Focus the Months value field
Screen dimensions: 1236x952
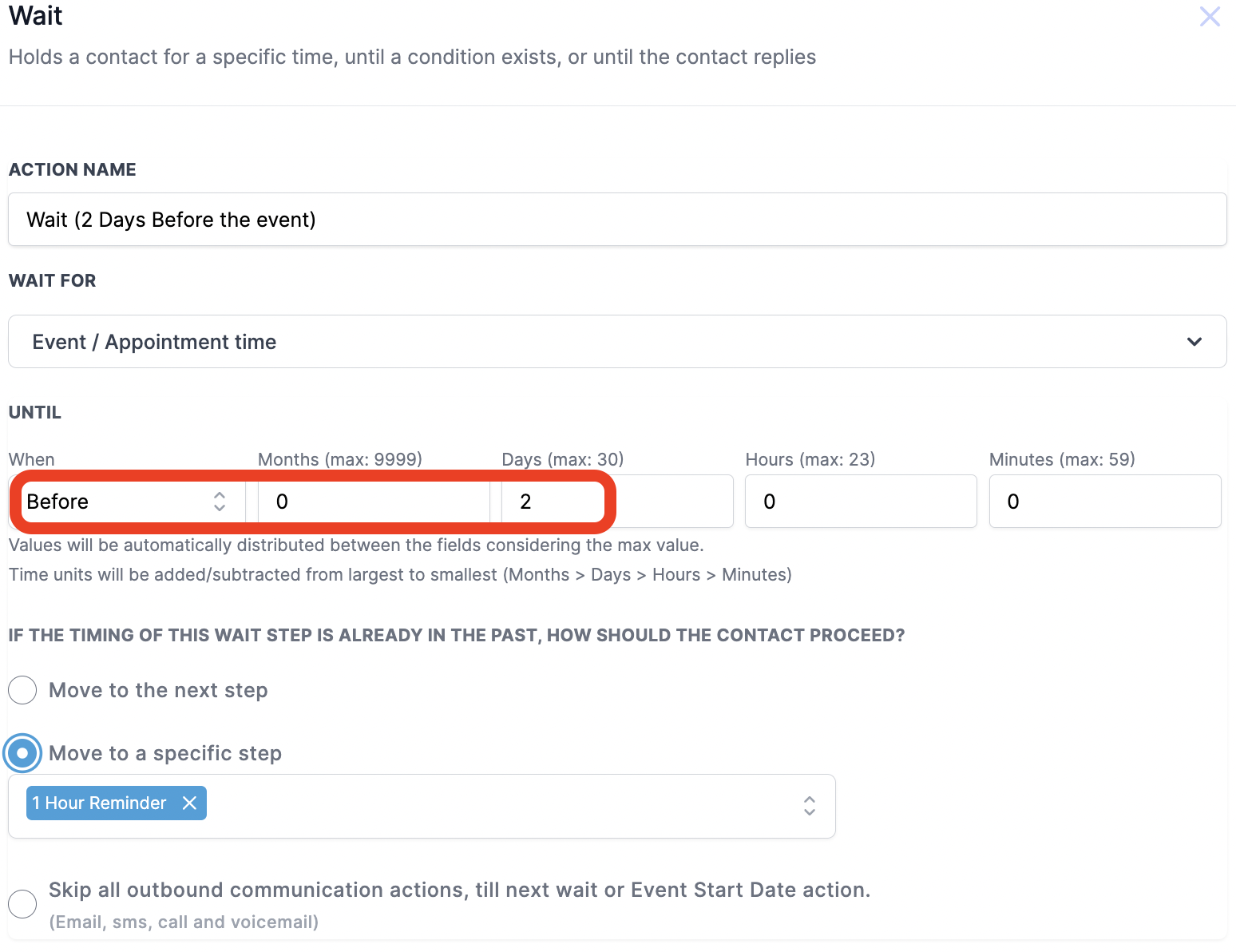(375, 502)
